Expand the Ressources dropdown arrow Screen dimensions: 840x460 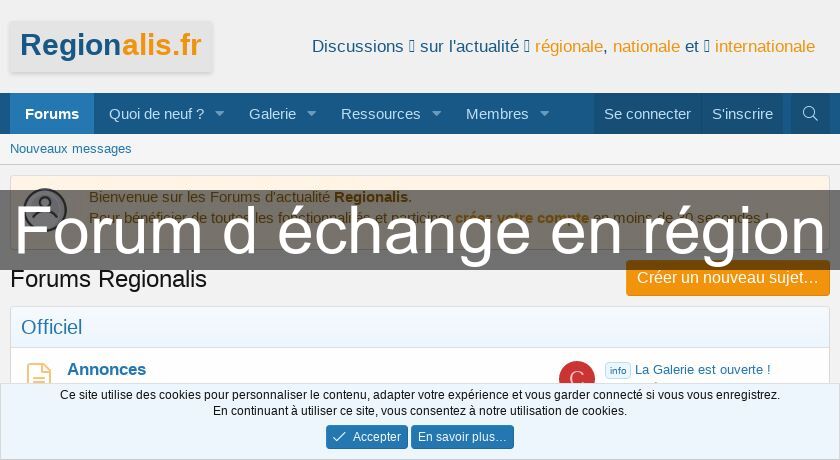[x=436, y=114]
